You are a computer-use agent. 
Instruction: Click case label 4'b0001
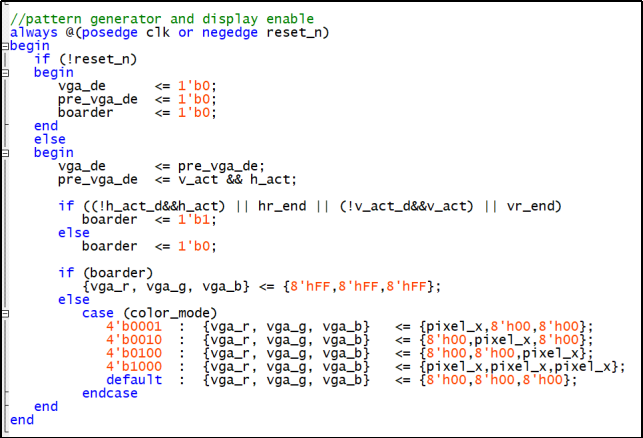134,326
